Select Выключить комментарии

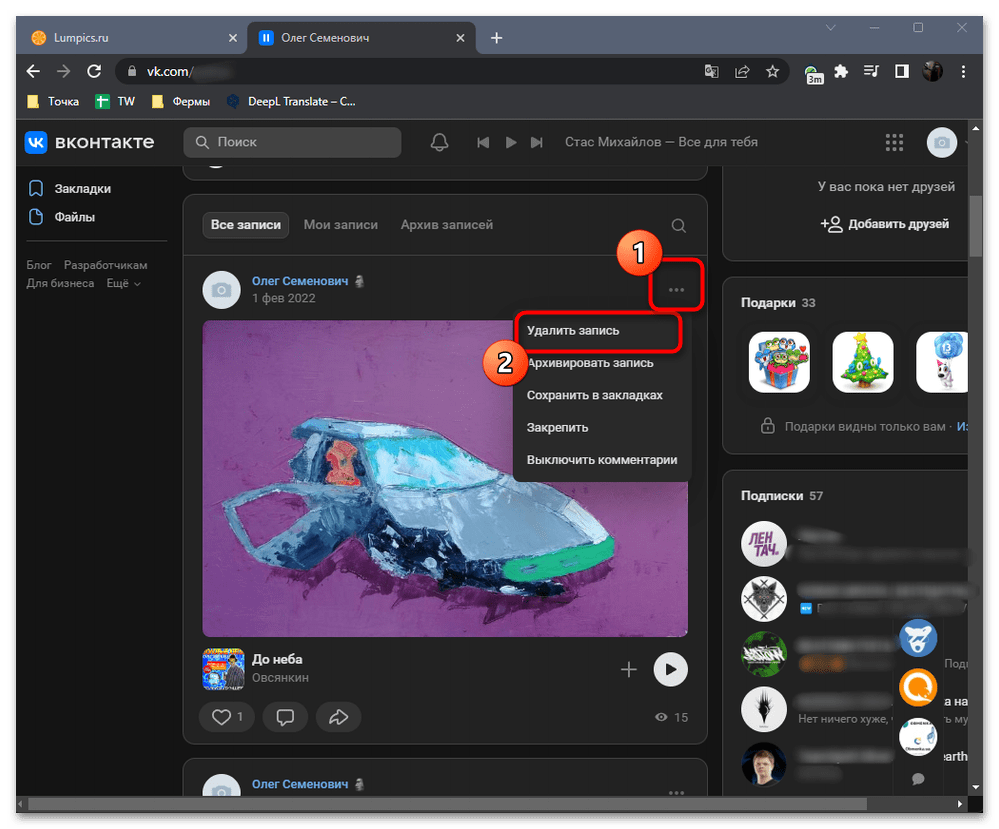[x=602, y=460]
